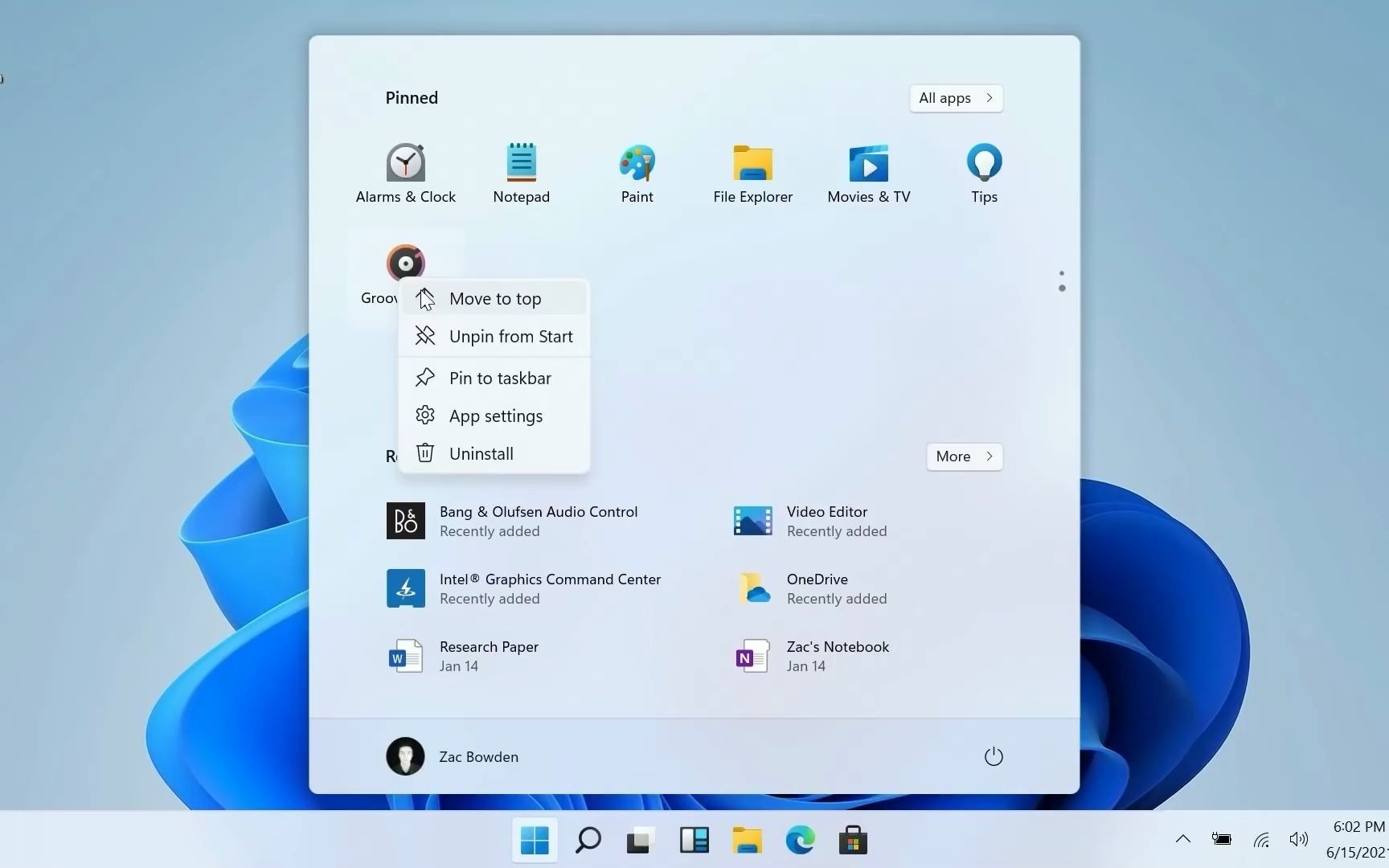Launch Microsoft Edge from the taskbar
The image size is (1389, 868).
pyautogui.click(x=800, y=841)
